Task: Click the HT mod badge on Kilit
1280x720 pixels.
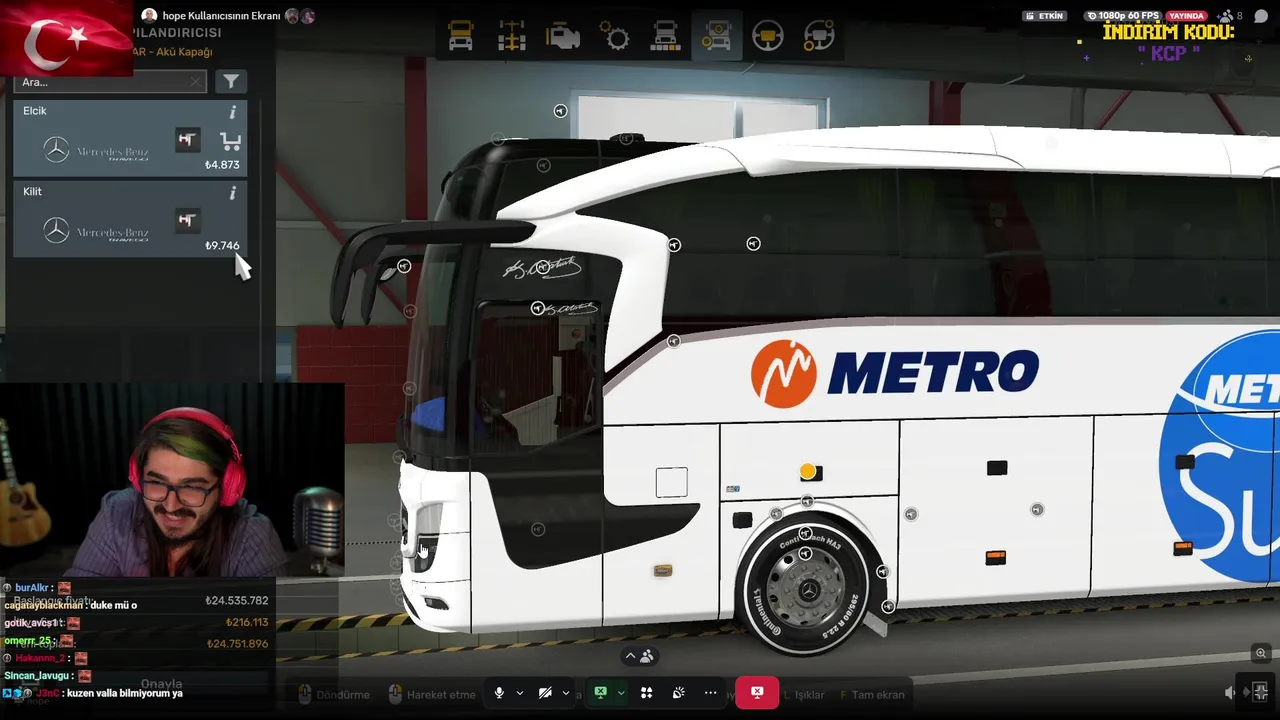Action: pos(187,220)
